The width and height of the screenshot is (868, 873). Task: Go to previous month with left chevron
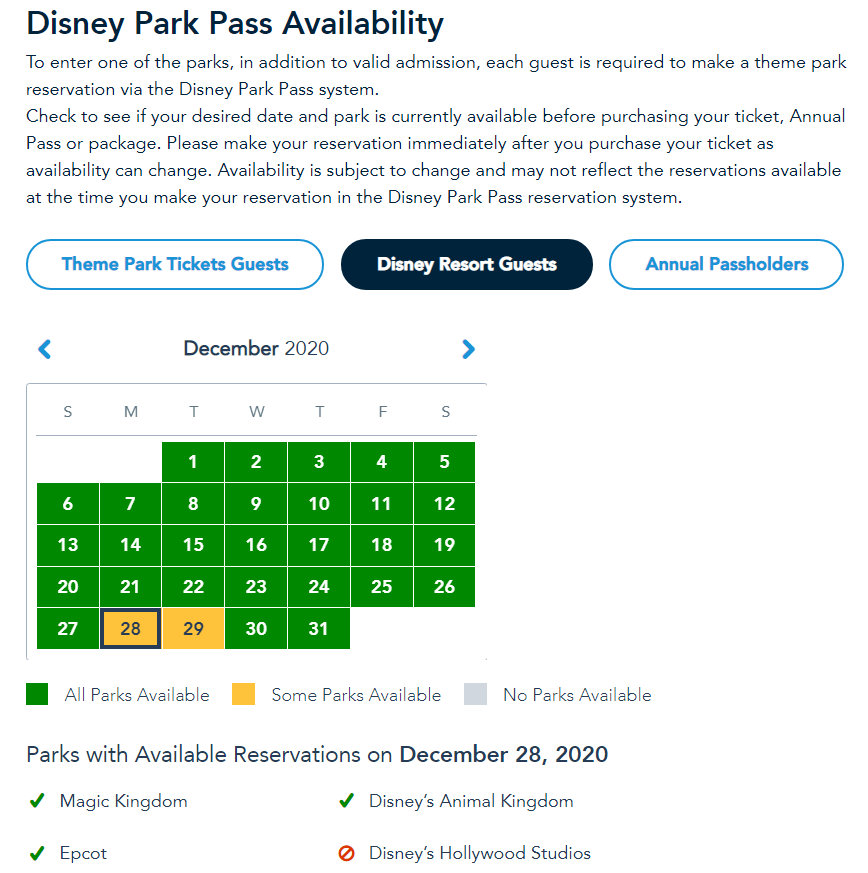pos(44,349)
